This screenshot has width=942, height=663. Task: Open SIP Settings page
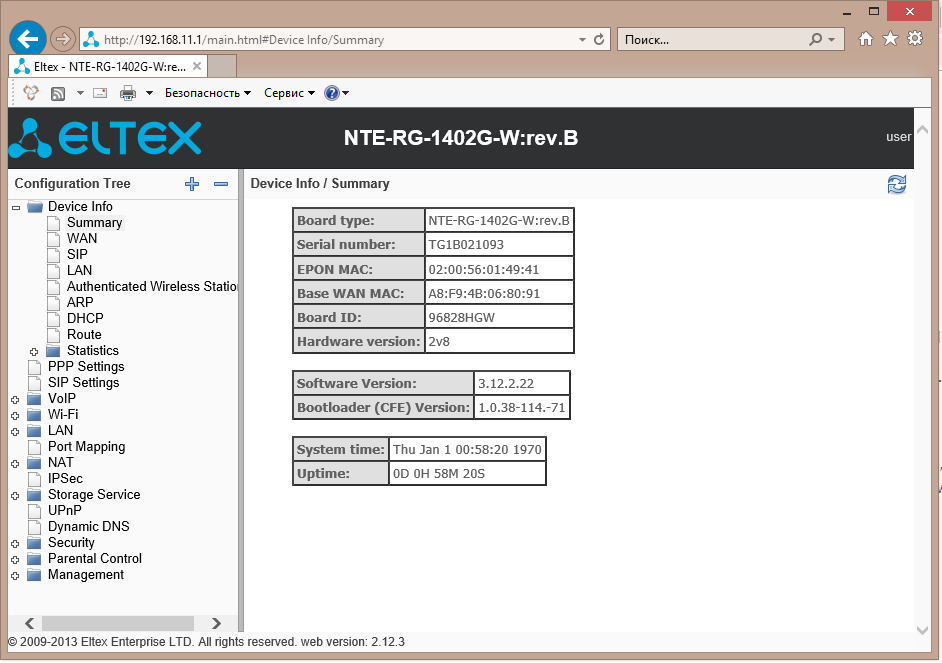click(84, 383)
